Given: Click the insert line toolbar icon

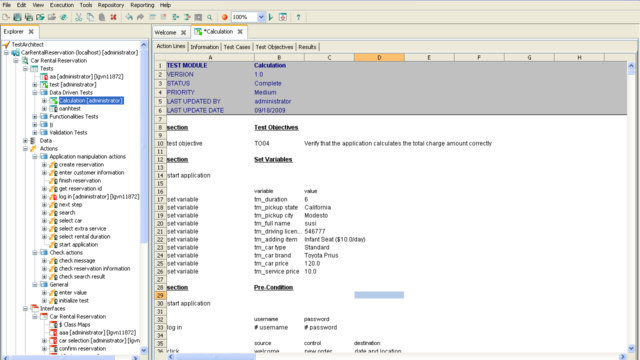Looking at the screenshot, I should (x=152, y=17).
